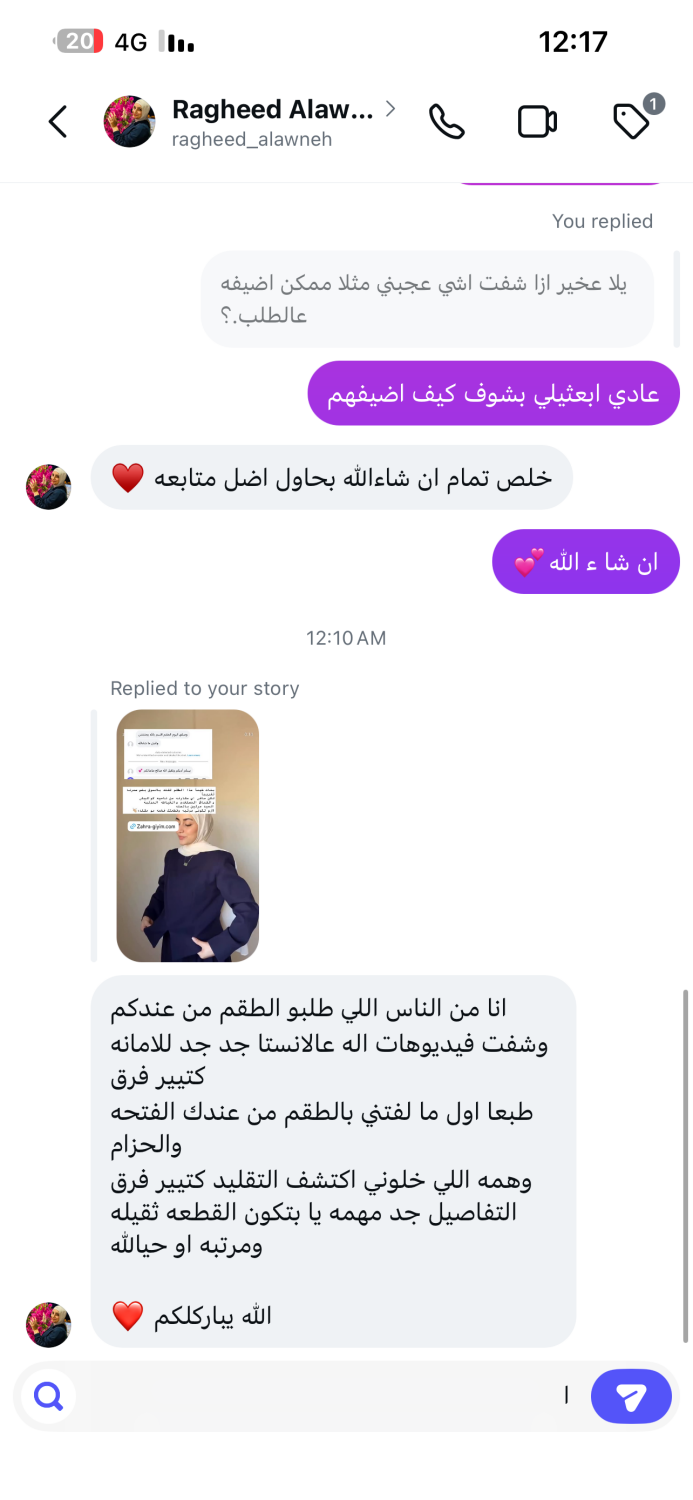Tap the 'Replied to your story' label
The image size is (693, 1500).
pos(205,688)
